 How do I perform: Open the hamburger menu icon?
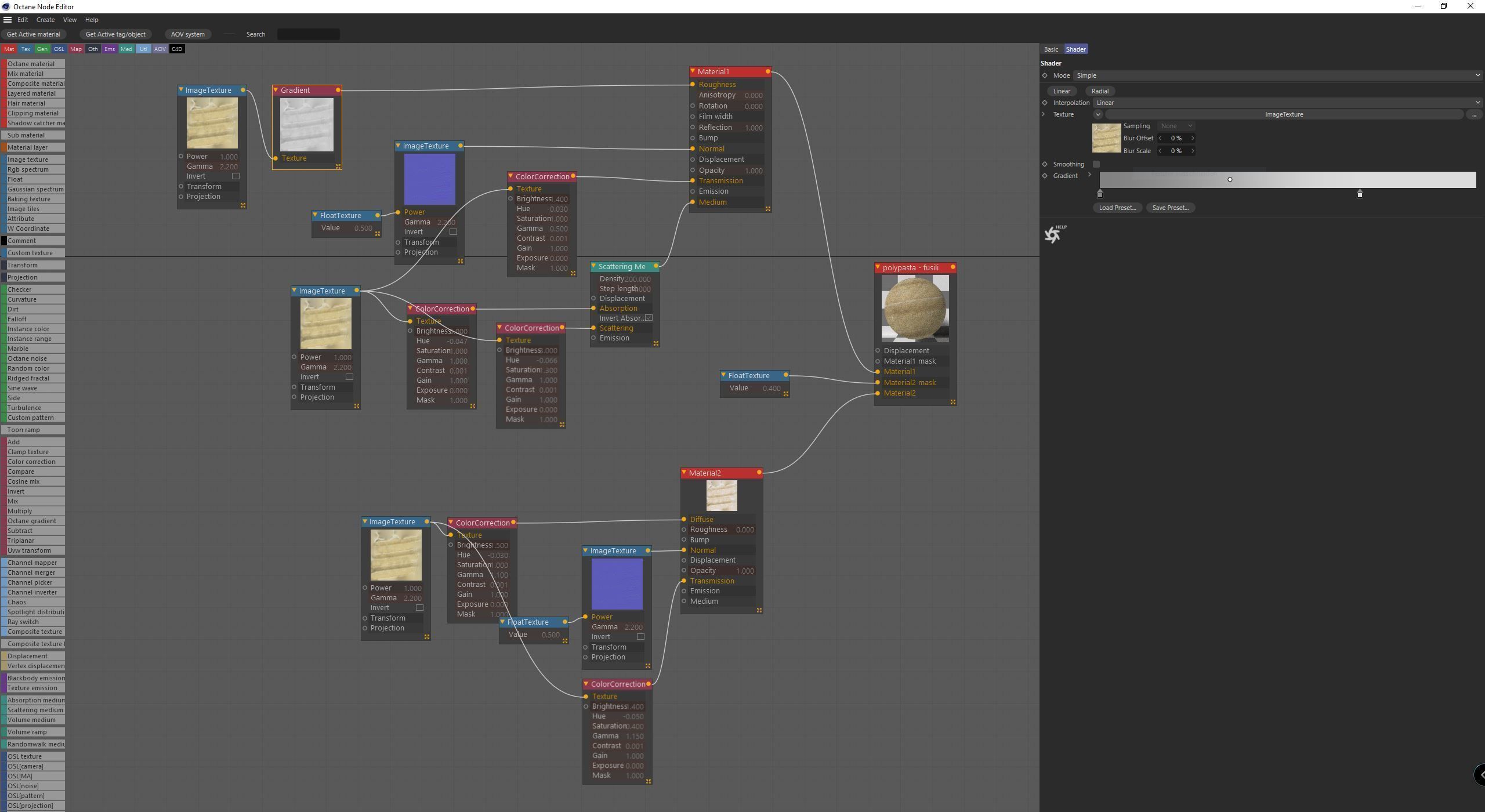[8, 20]
